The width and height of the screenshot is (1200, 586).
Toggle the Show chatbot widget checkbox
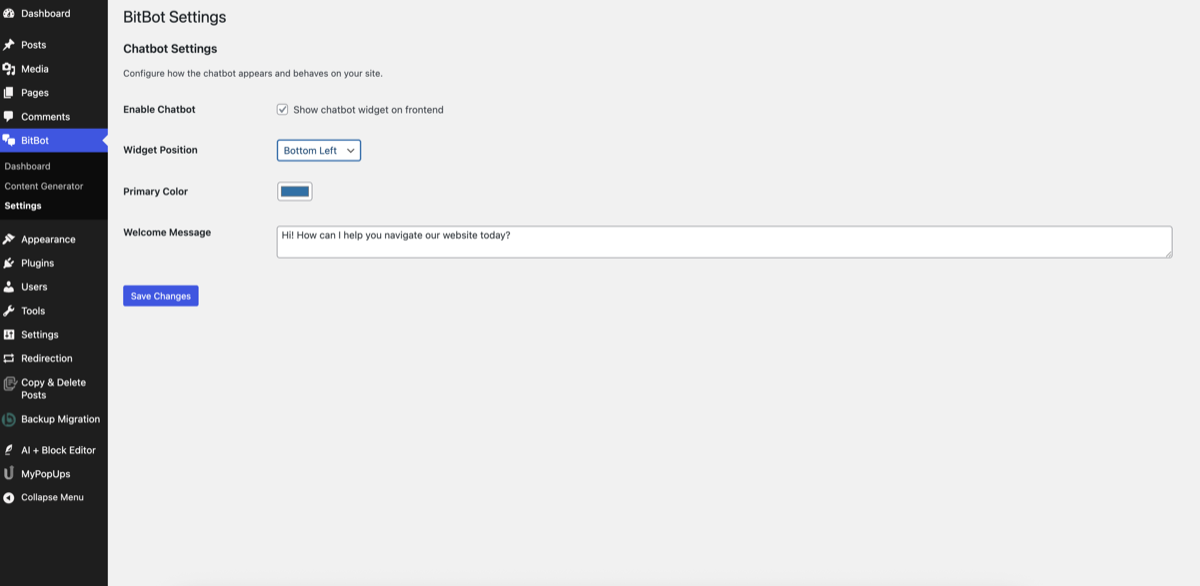282,109
